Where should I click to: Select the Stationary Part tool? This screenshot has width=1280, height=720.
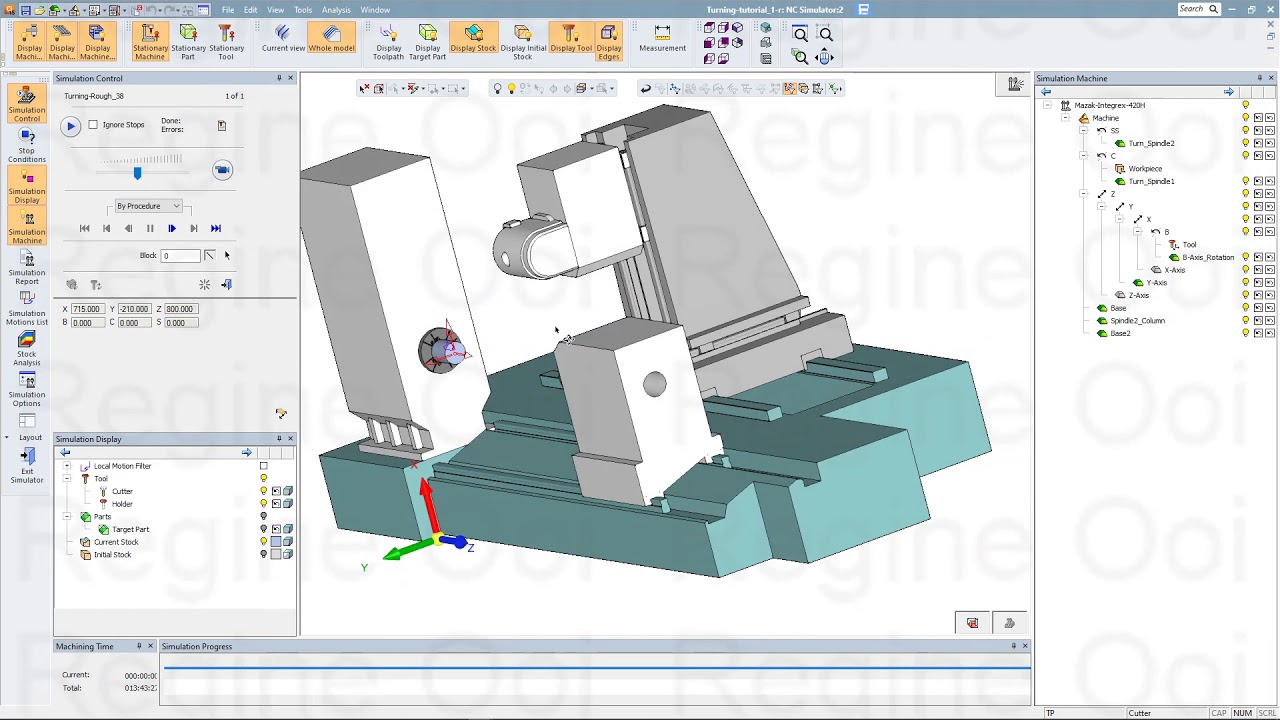point(188,42)
